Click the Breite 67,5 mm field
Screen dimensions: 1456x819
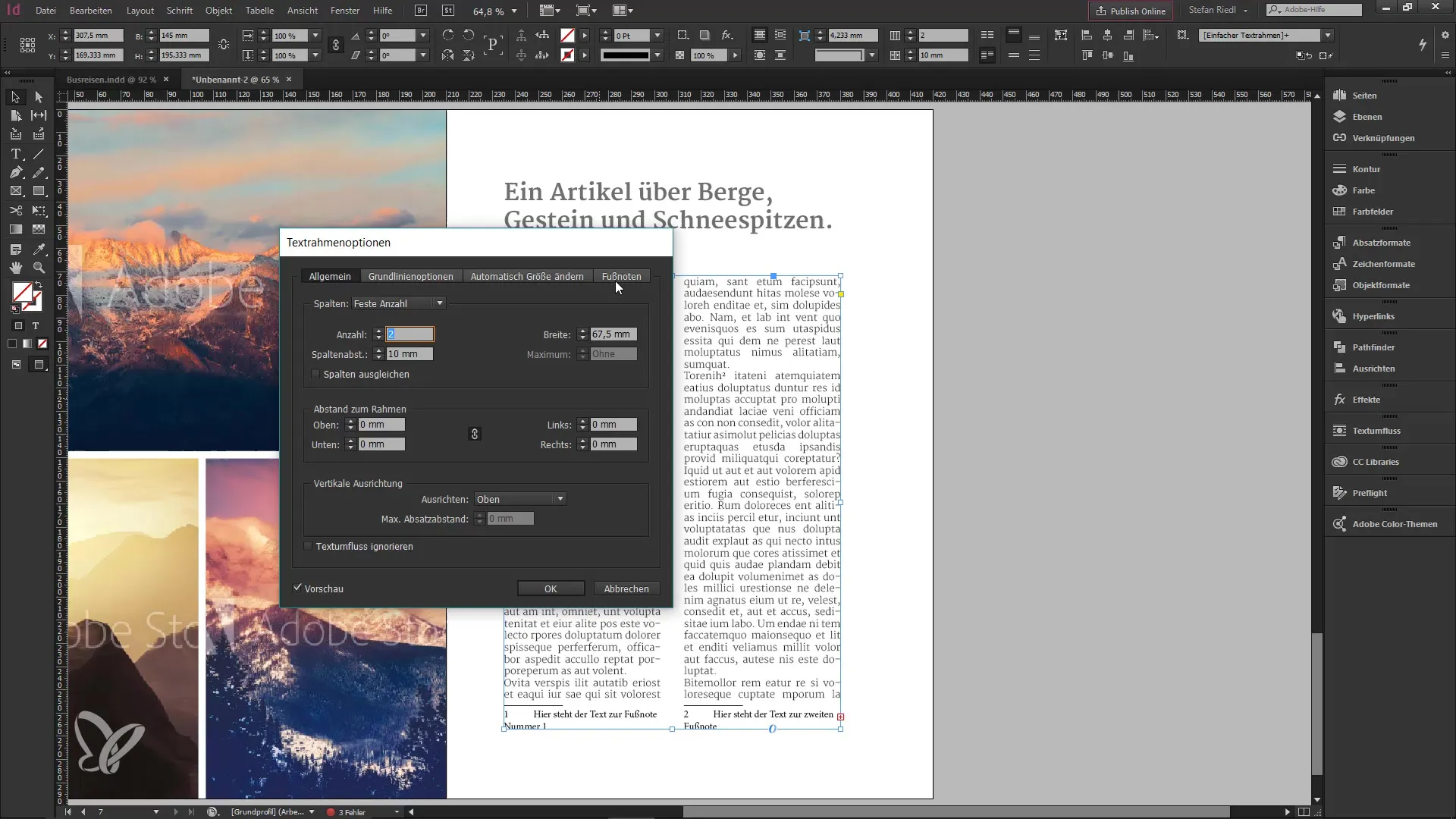(613, 334)
